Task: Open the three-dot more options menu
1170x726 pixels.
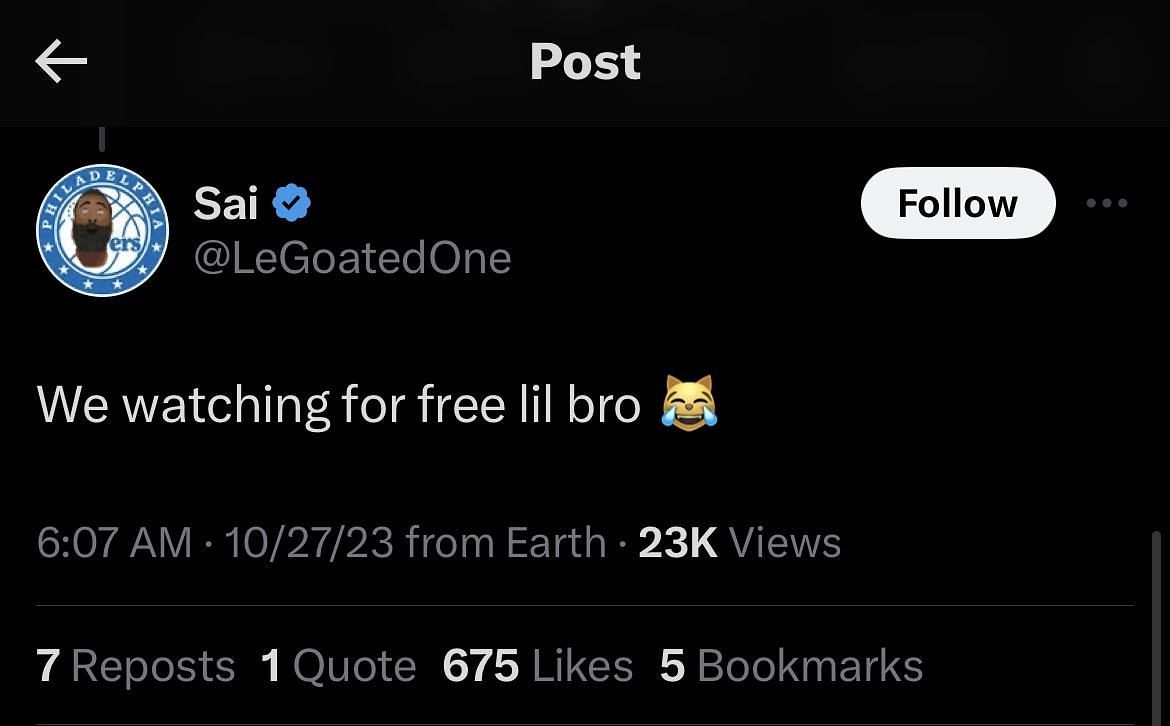Action: [1107, 203]
